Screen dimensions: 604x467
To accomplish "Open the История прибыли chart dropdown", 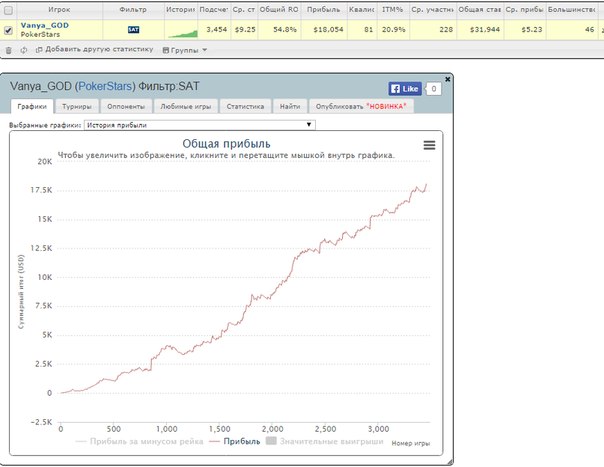I will (199, 125).
